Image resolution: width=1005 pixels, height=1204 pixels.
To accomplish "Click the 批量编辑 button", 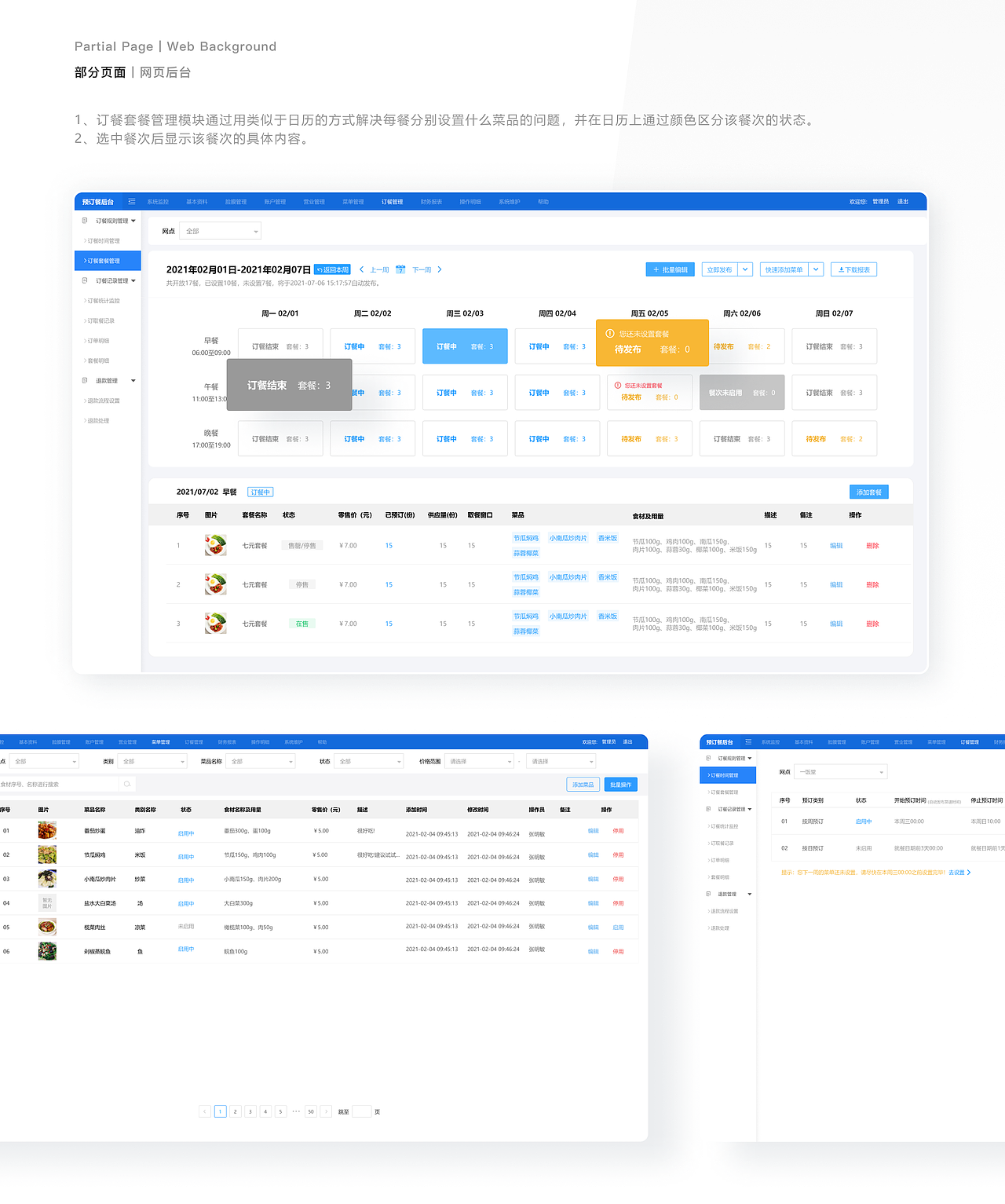I will 671,269.
